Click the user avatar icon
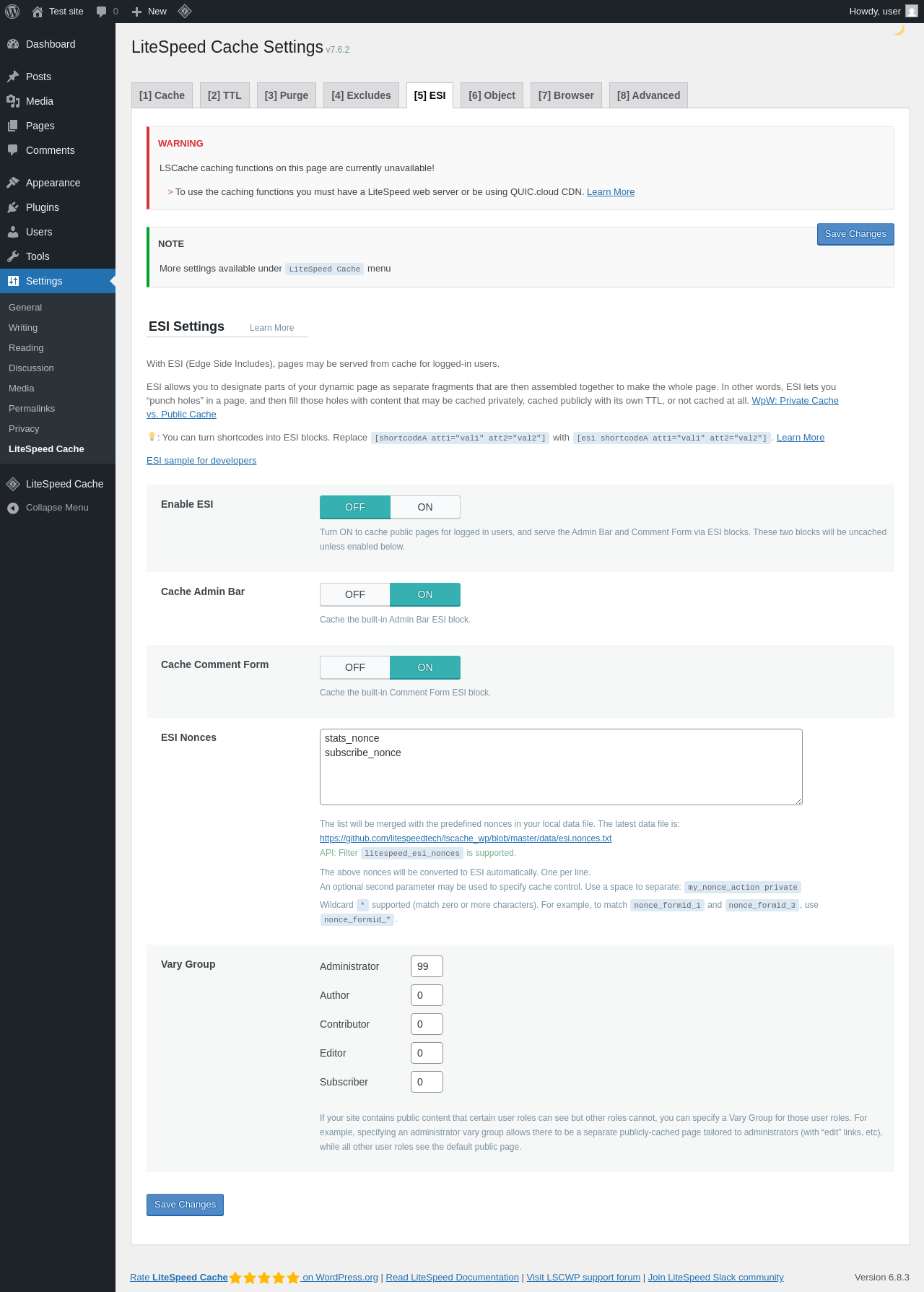The width and height of the screenshot is (924, 1292). (x=912, y=12)
